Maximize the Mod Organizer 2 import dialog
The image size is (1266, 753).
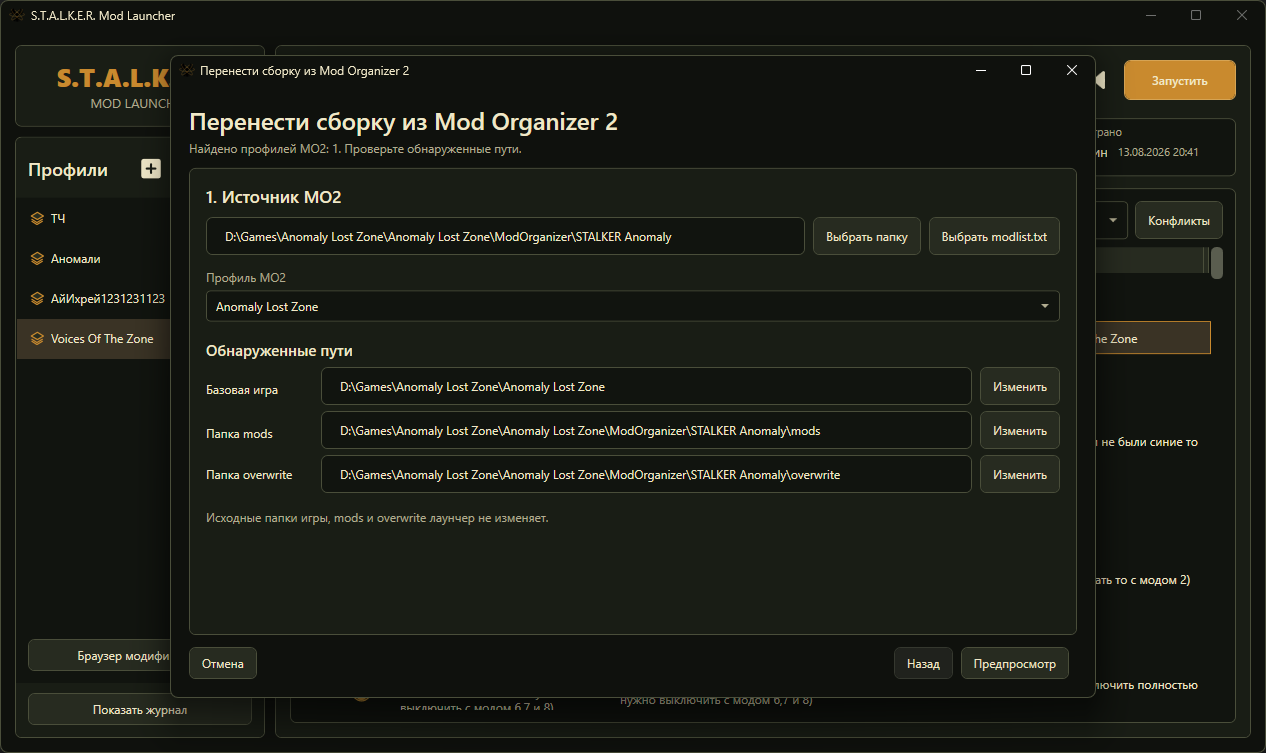[1025, 71]
